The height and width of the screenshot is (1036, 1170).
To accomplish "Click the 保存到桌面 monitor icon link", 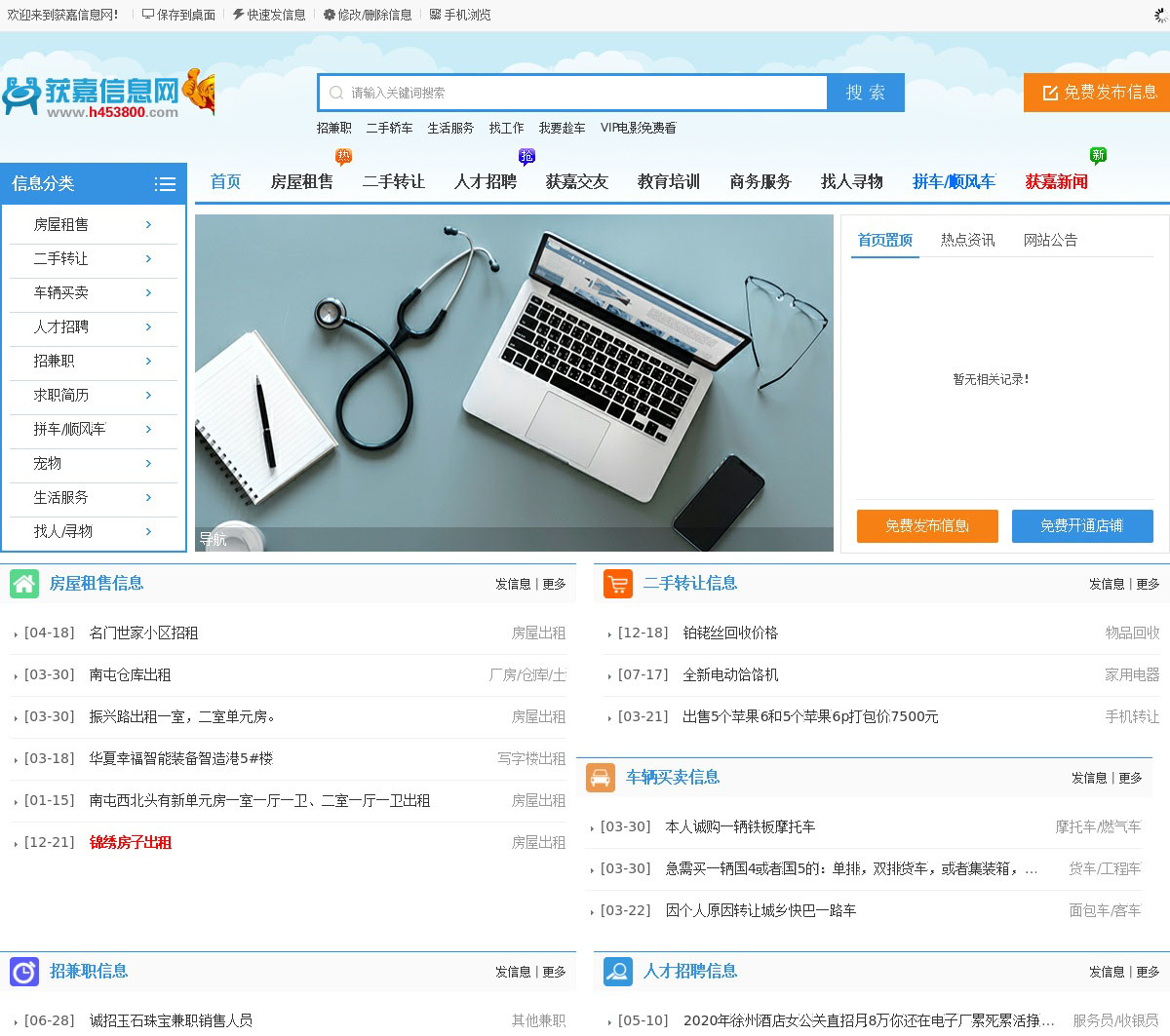I will (178, 15).
